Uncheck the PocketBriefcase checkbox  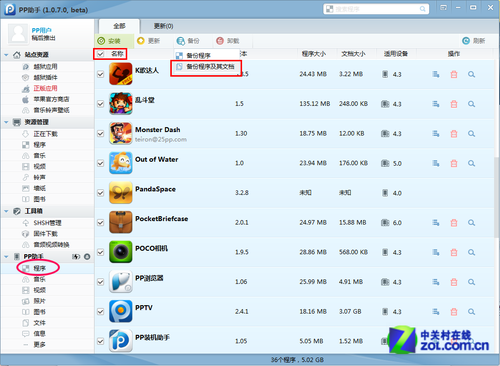[100, 222]
